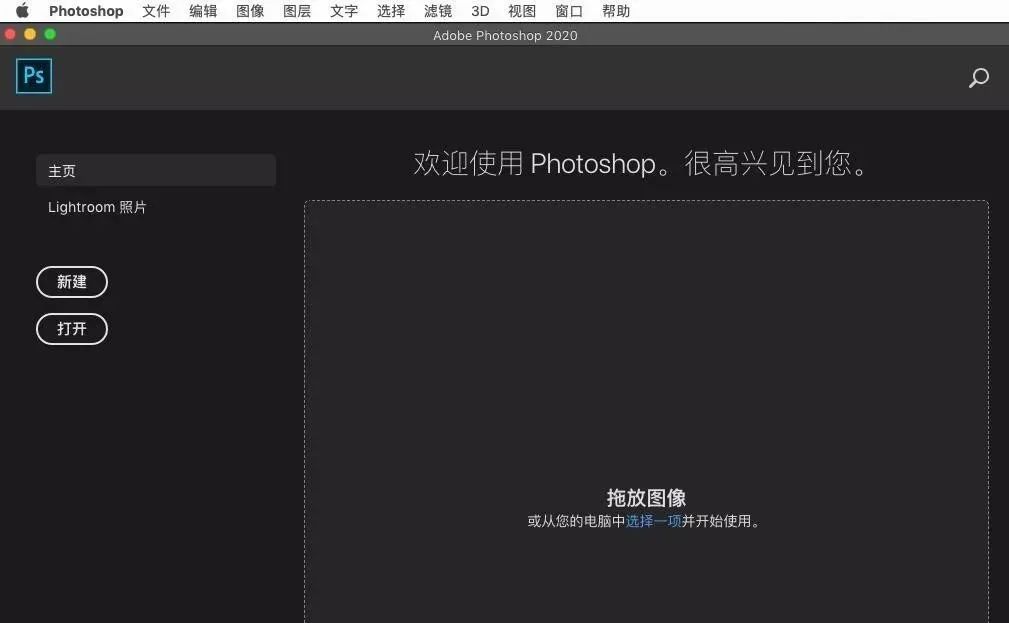
Task: Open the 文件 menu
Action: (156, 11)
